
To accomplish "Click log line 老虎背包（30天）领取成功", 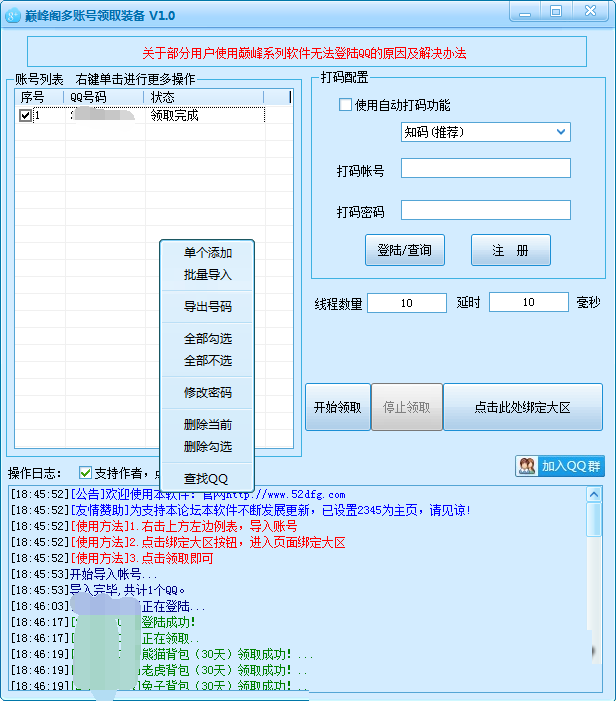I will coord(159,670).
